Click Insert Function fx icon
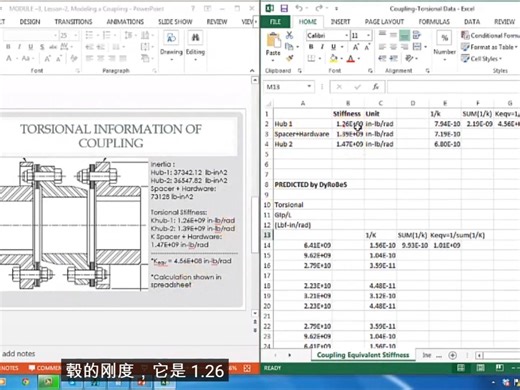Screen dimensions: 520x390 pyautogui.click(x=376, y=87)
